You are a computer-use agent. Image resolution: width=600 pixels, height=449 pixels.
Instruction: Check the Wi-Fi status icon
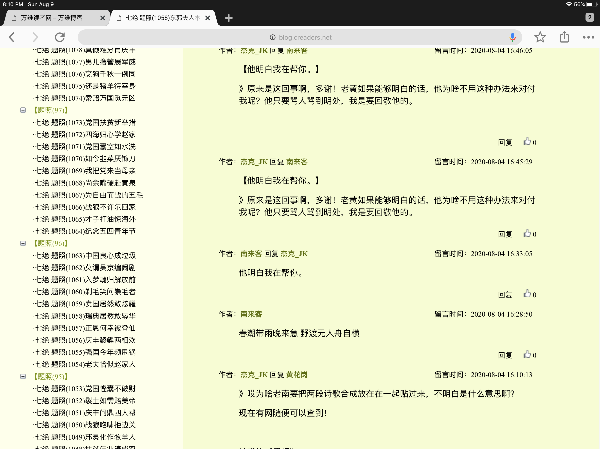point(569,4)
